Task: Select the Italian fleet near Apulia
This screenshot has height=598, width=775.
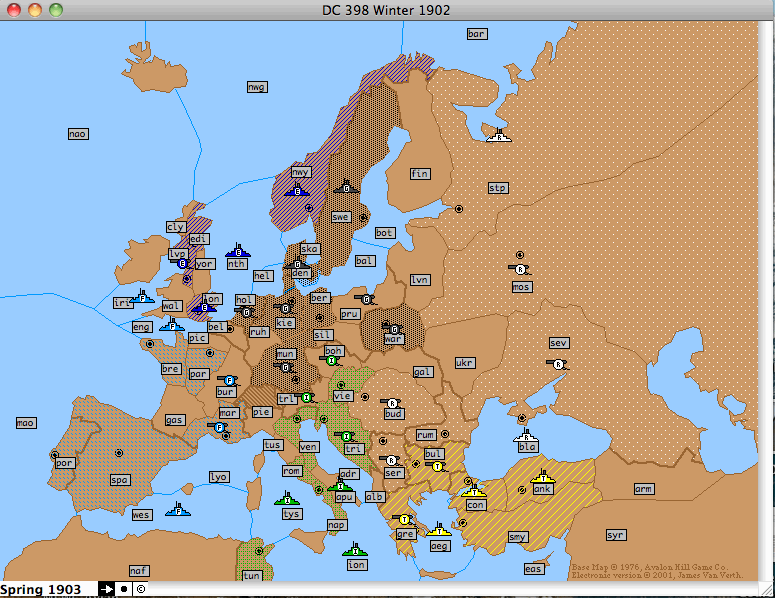Action: click(x=340, y=485)
